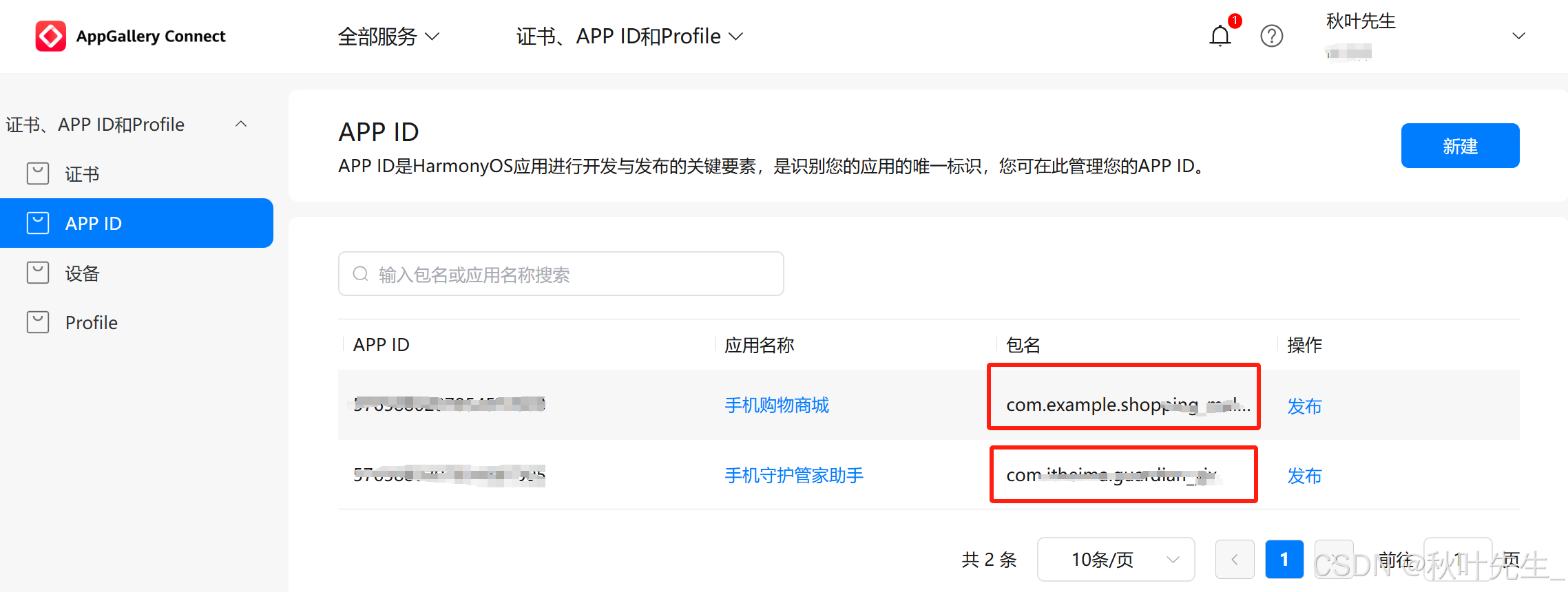This screenshot has width=1568, height=592.
Task: Select APP ID in the sidebar
Action: [136, 223]
